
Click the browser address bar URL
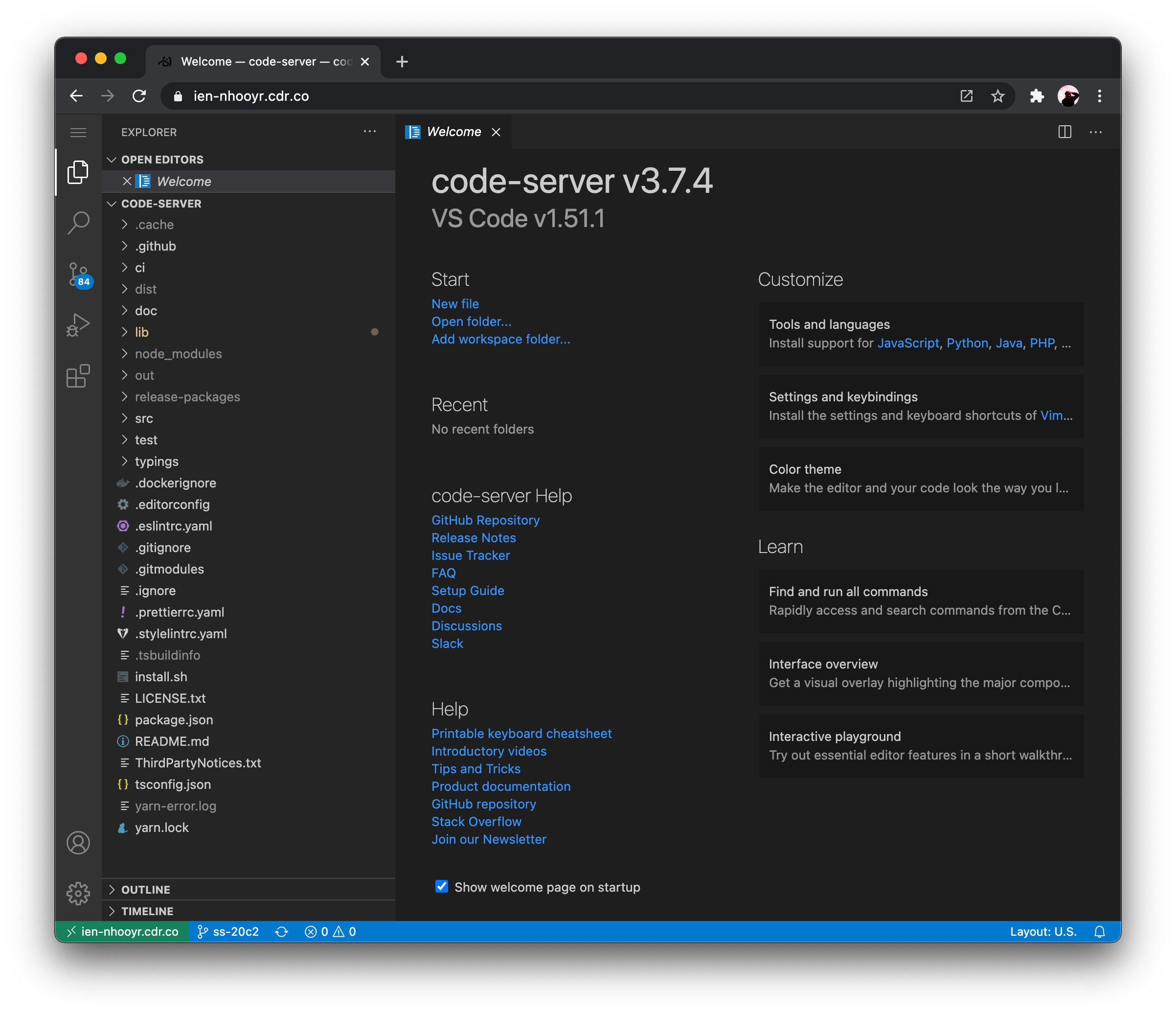click(x=251, y=96)
